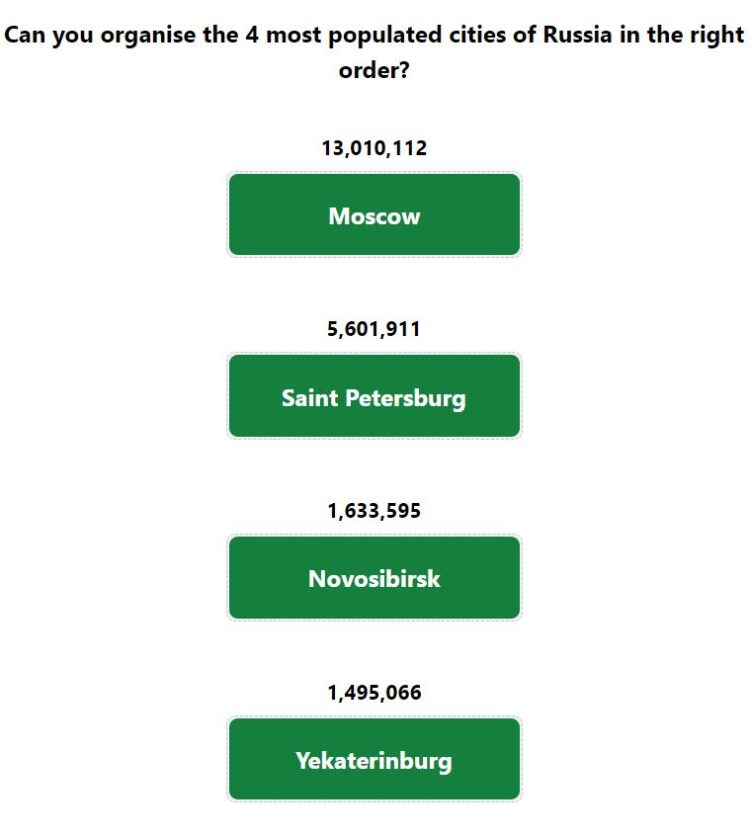
Task: Click the 13,010,112 population figure
Action: click(374, 148)
